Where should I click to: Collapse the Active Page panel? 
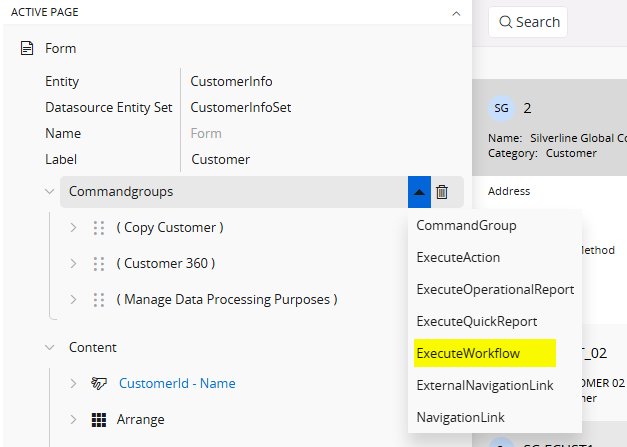(456, 13)
